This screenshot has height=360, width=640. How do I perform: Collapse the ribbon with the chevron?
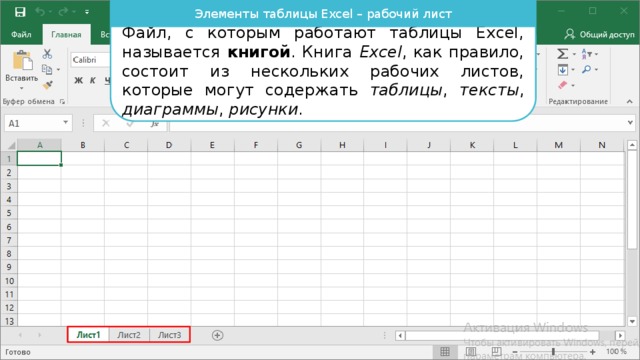point(629,101)
